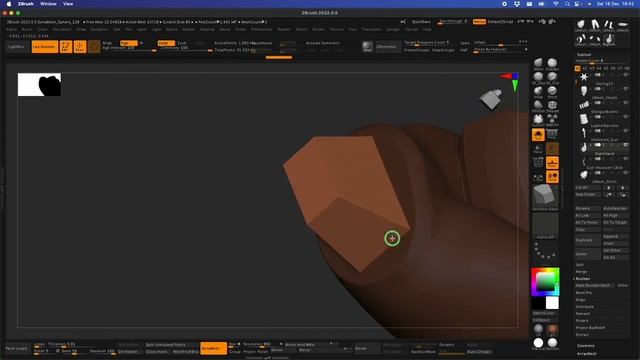Toggle the DynaMesh button
This screenshot has width=640, height=360.
point(213,348)
